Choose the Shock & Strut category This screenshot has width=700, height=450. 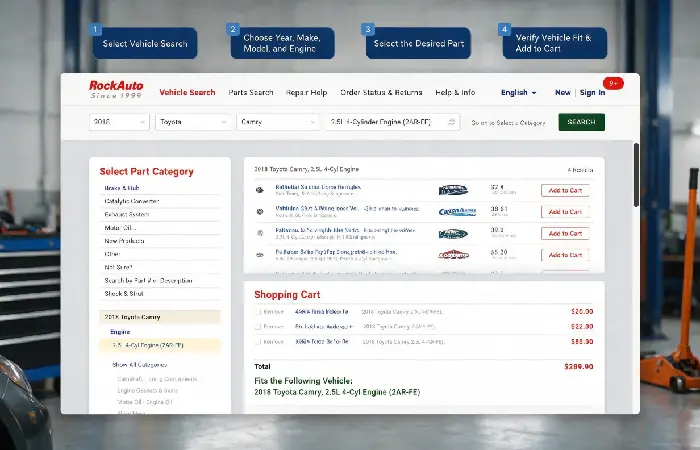pyautogui.click(x=124, y=293)
